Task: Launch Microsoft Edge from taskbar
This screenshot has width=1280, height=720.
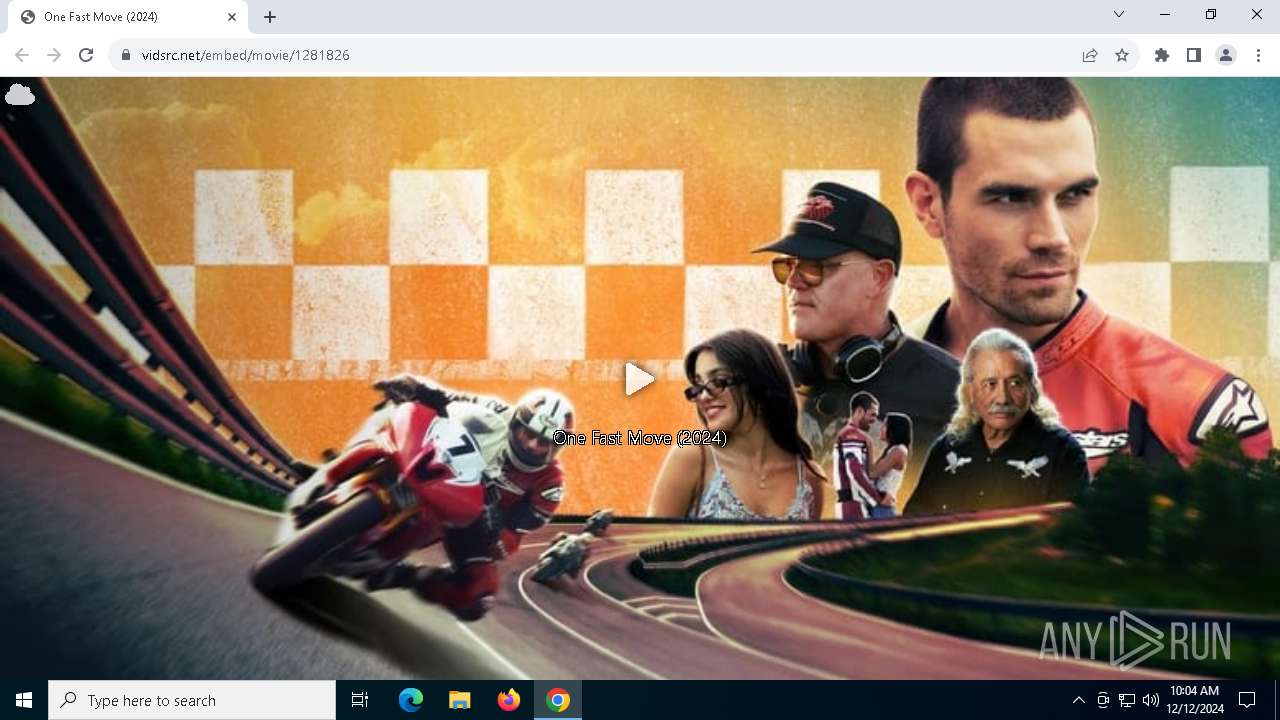Action: (x=411, y=700)
